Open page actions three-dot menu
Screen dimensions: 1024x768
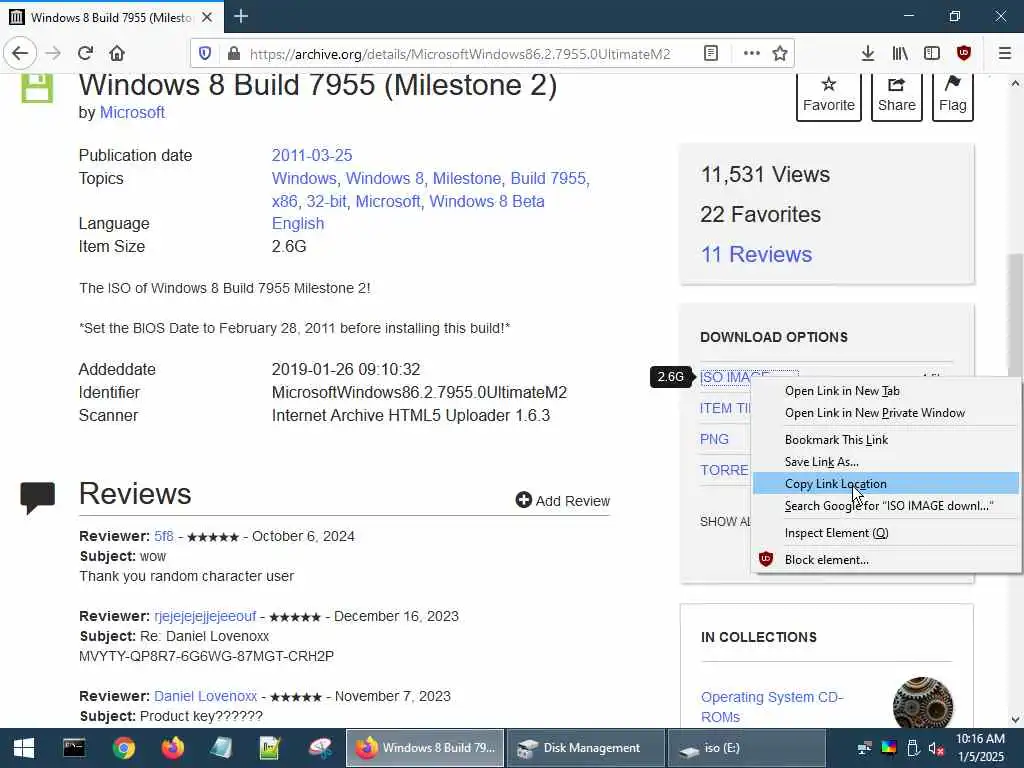click(x=752, y=53)
